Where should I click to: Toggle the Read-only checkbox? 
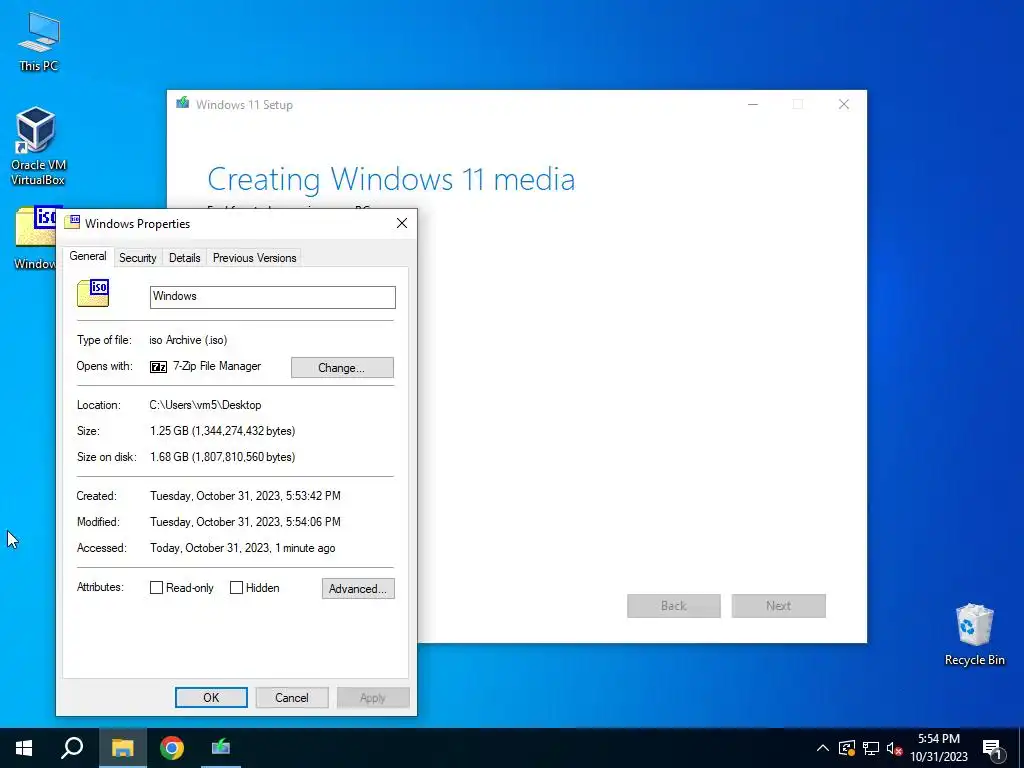(156, 588)
